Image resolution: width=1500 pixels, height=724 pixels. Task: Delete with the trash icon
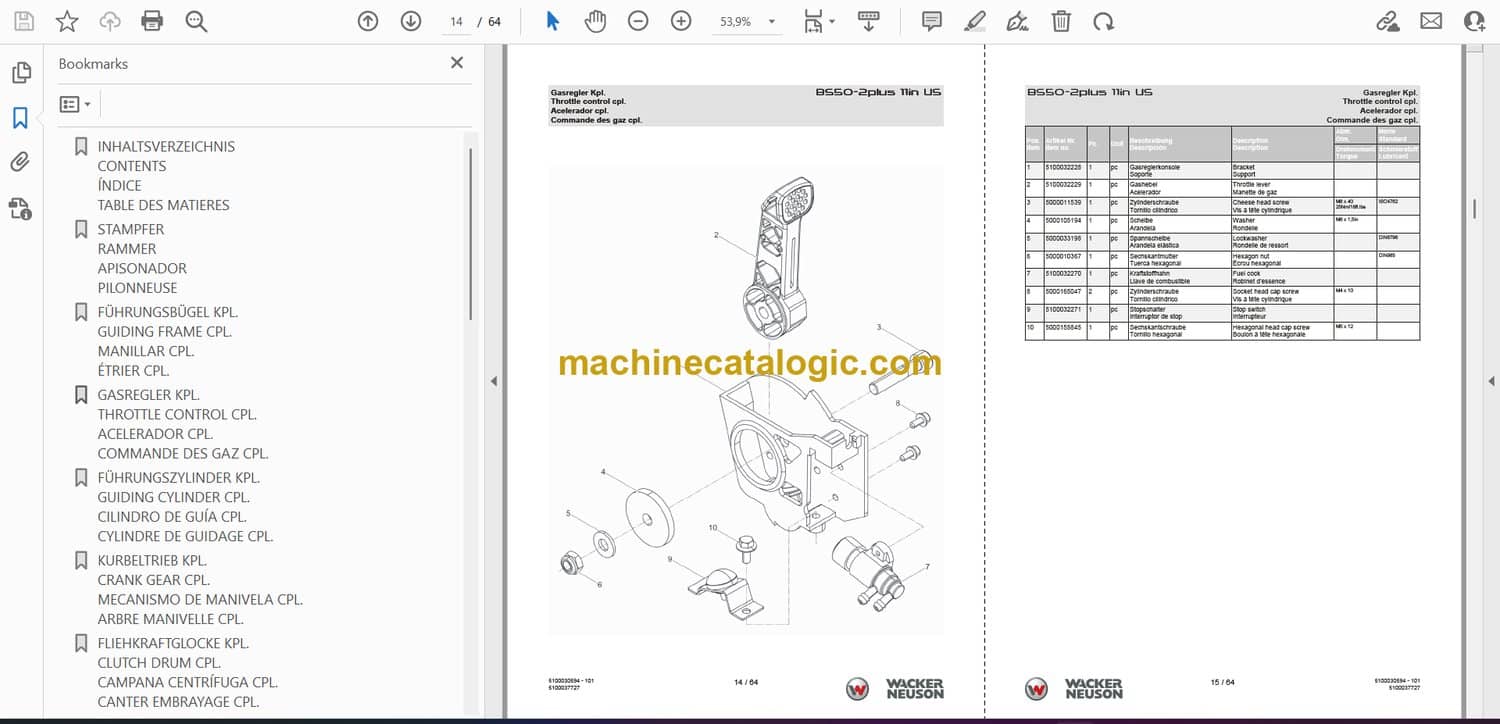(1061, 21)
